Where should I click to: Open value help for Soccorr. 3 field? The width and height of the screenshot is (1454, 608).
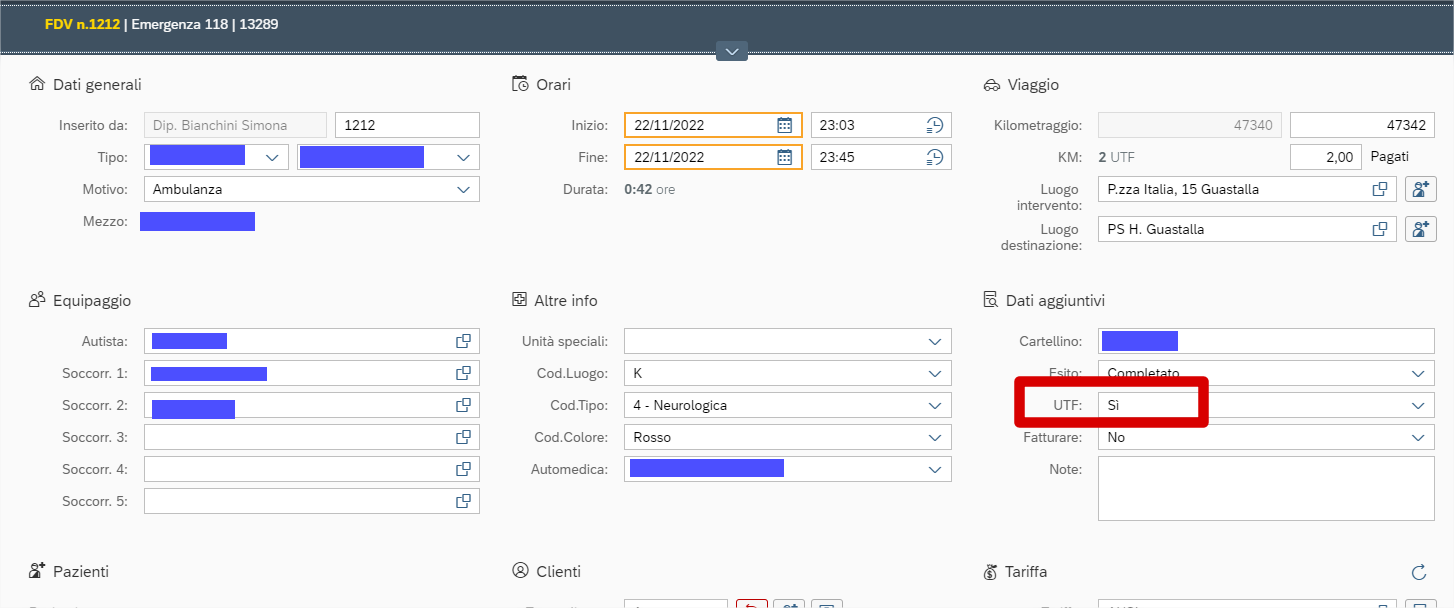[x=463, y=437]
